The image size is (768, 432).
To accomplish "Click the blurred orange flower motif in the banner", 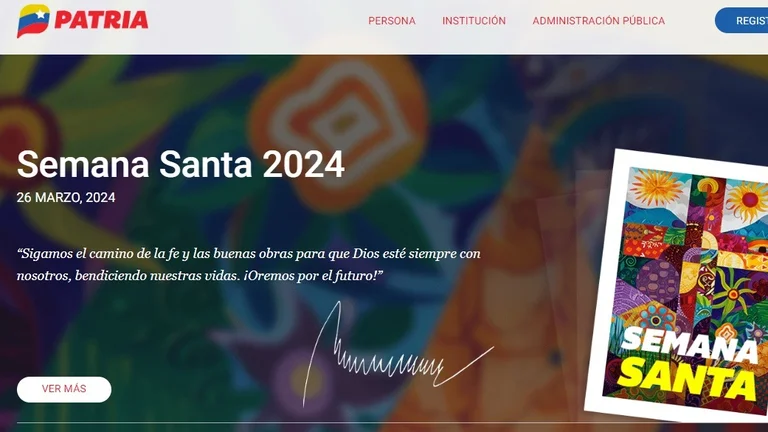I will [x=338, y=128].
